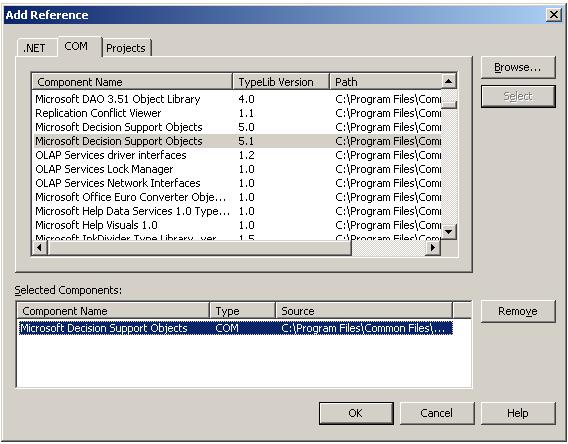The height and width of the screenshot is (444, 568).
Task: Select Microsoft Decision Support Objects version 5.0
Action: [238, 127]
